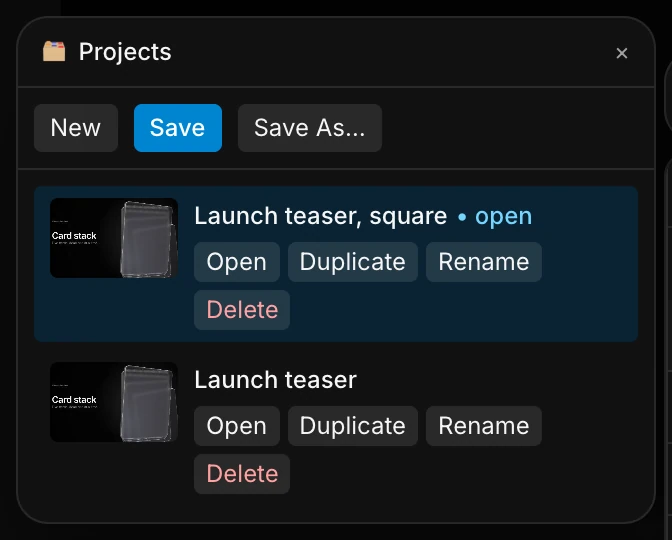Click the New project button
Image resolution: width=672 pixels, height=540 pixels.
(x=76, y=128)
